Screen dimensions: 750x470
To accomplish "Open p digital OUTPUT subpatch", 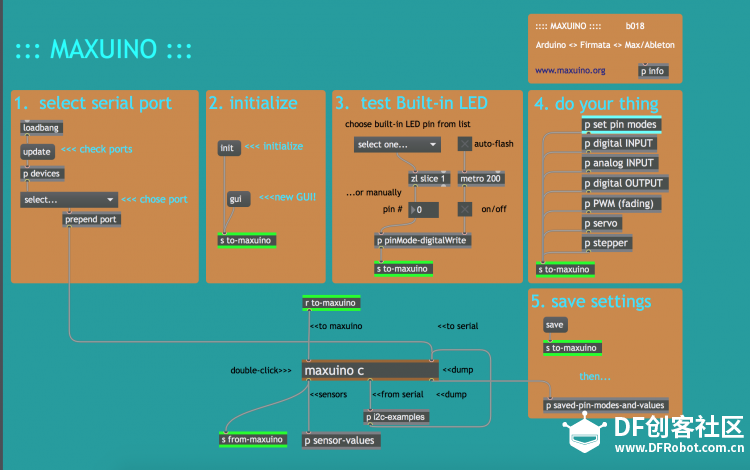I will 624,183.
